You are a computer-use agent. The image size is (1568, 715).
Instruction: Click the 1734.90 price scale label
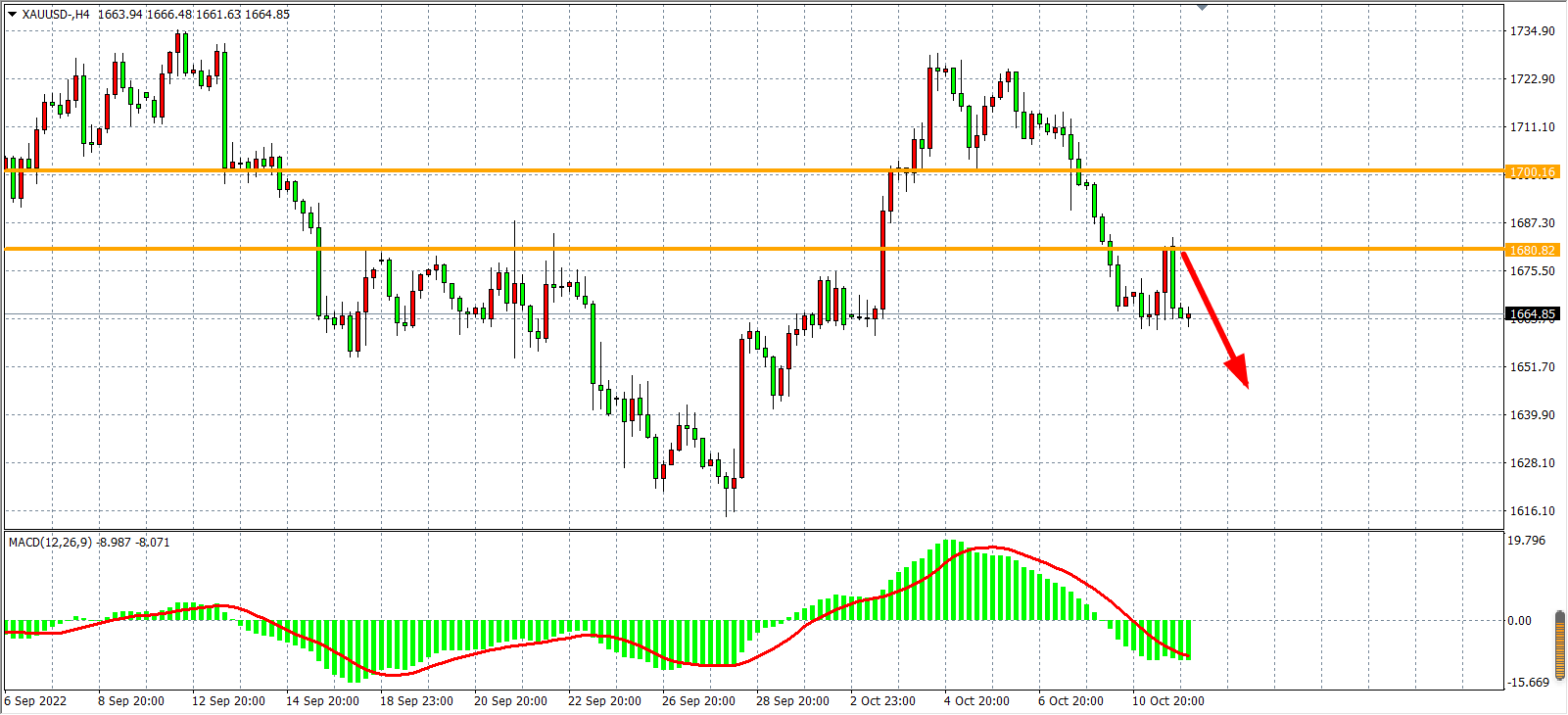(x=1532, y=31)
